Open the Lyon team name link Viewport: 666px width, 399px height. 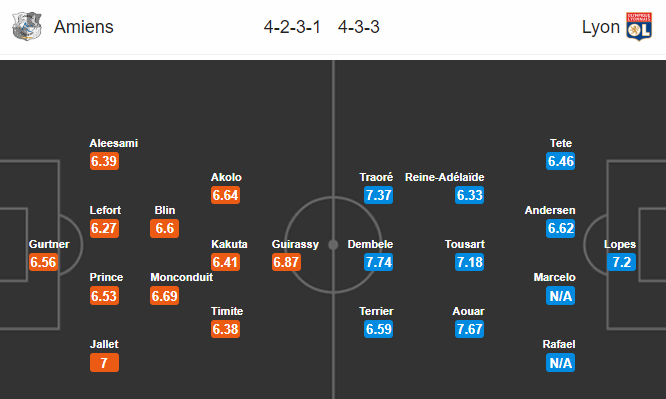pyautogui.click(x=601, y=27)
